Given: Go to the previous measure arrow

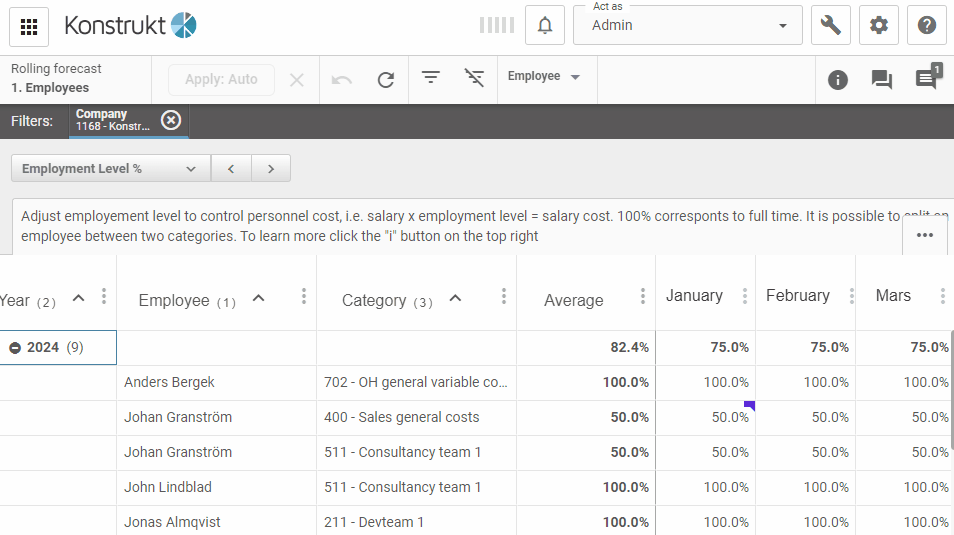Looking at the screenshot, I should [231, 169].
